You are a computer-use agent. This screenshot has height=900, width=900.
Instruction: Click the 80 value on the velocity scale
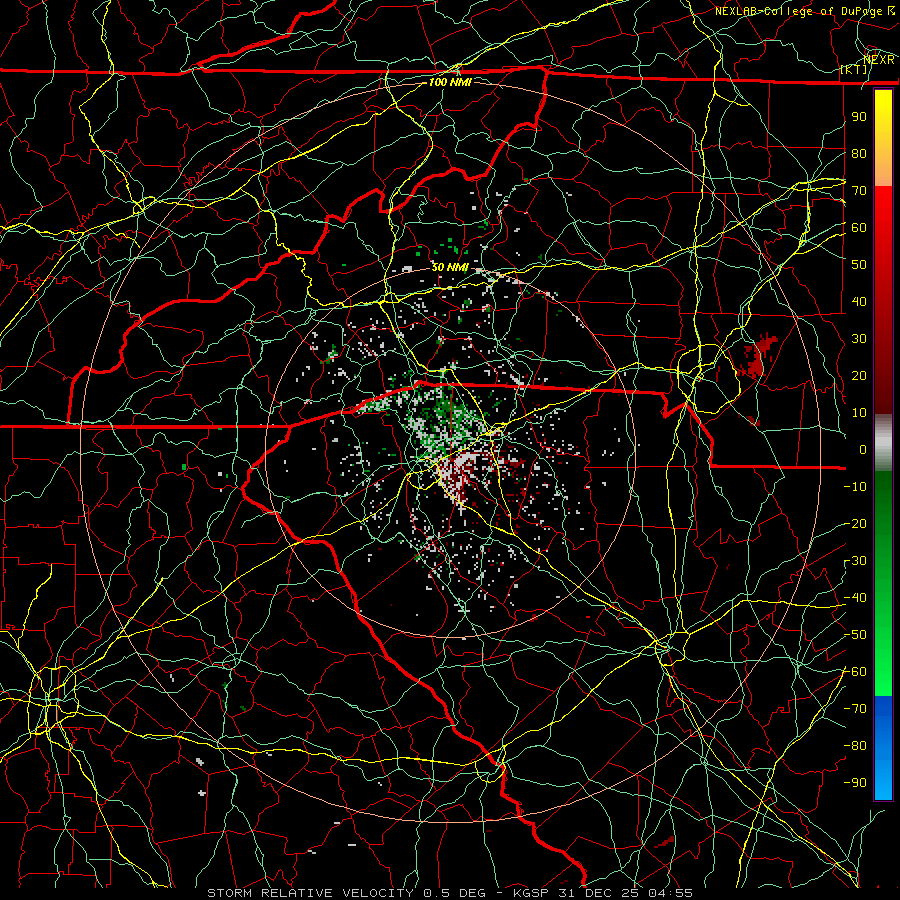(x=859, y=153)
